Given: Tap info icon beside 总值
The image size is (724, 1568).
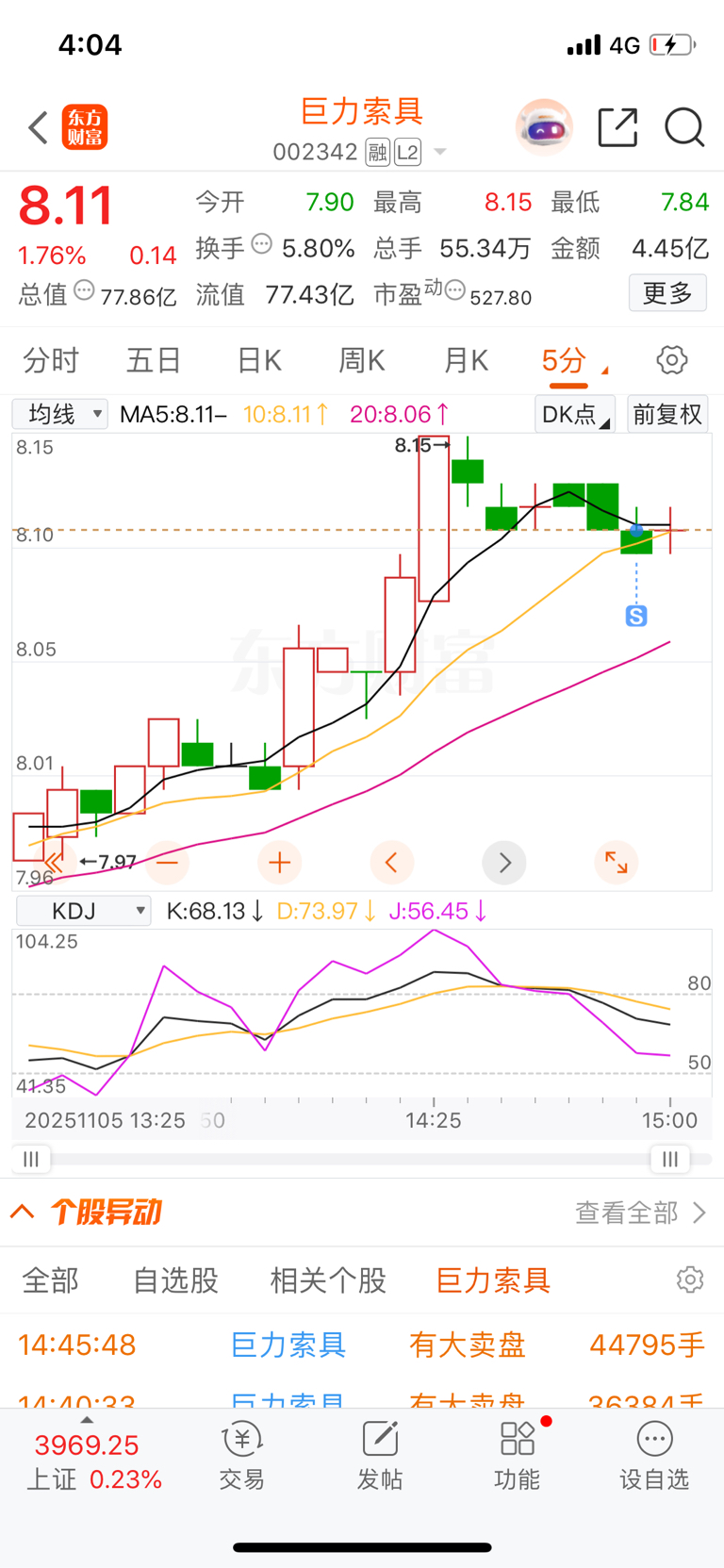Looking at the screenshot, I should [x=84, y=290].
